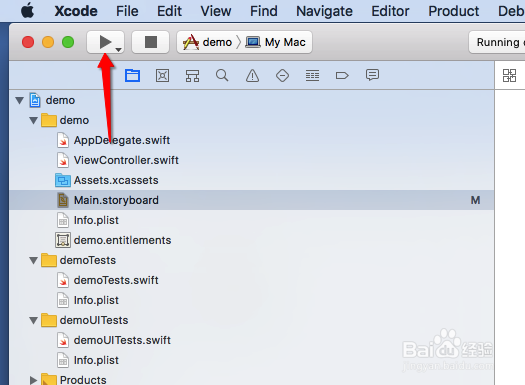
Task: Open the Issue navigator warning icon
Action: [252, 76]
